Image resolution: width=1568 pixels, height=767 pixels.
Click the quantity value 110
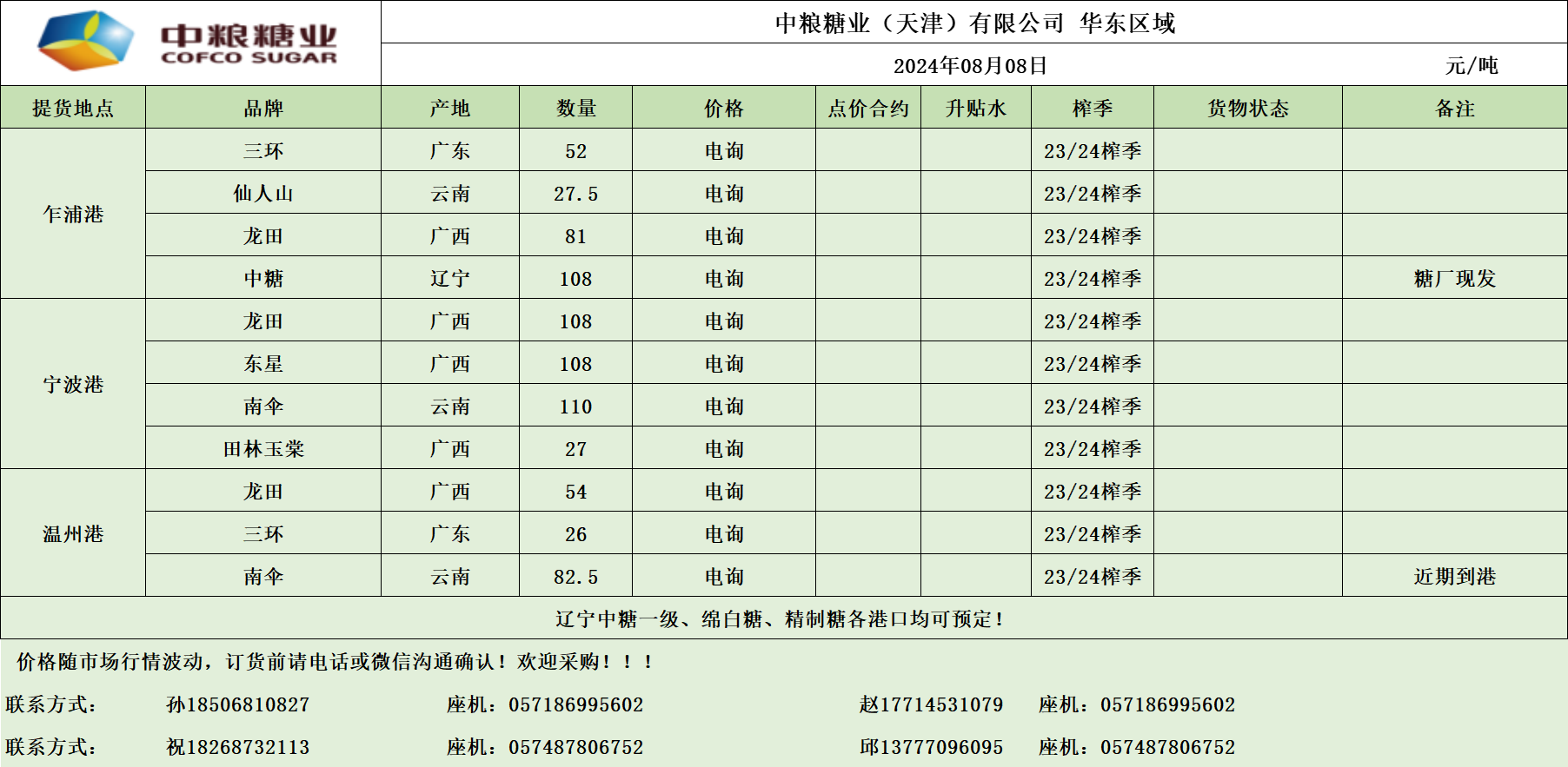point(576,407)
